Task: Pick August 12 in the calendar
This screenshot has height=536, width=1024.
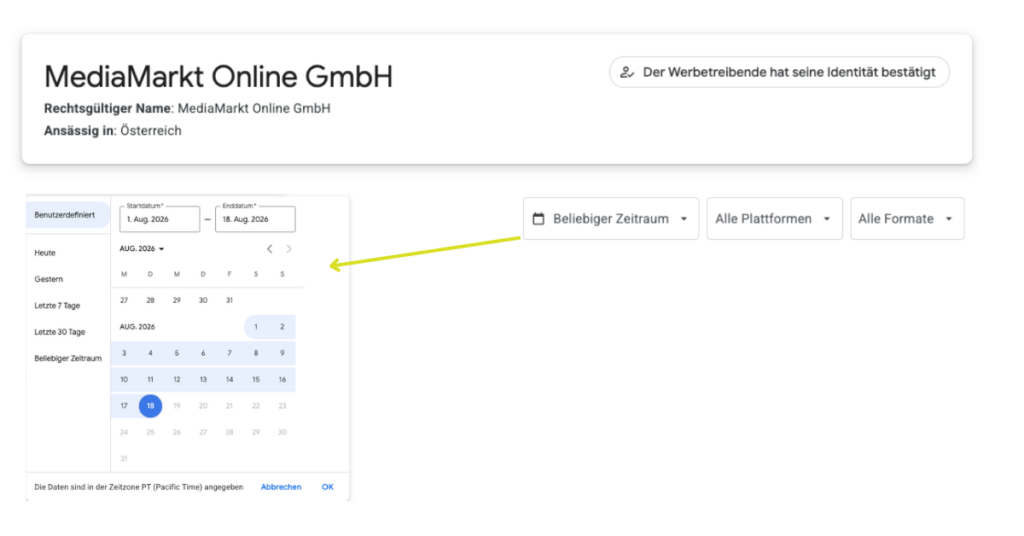Action: point(176,379)
